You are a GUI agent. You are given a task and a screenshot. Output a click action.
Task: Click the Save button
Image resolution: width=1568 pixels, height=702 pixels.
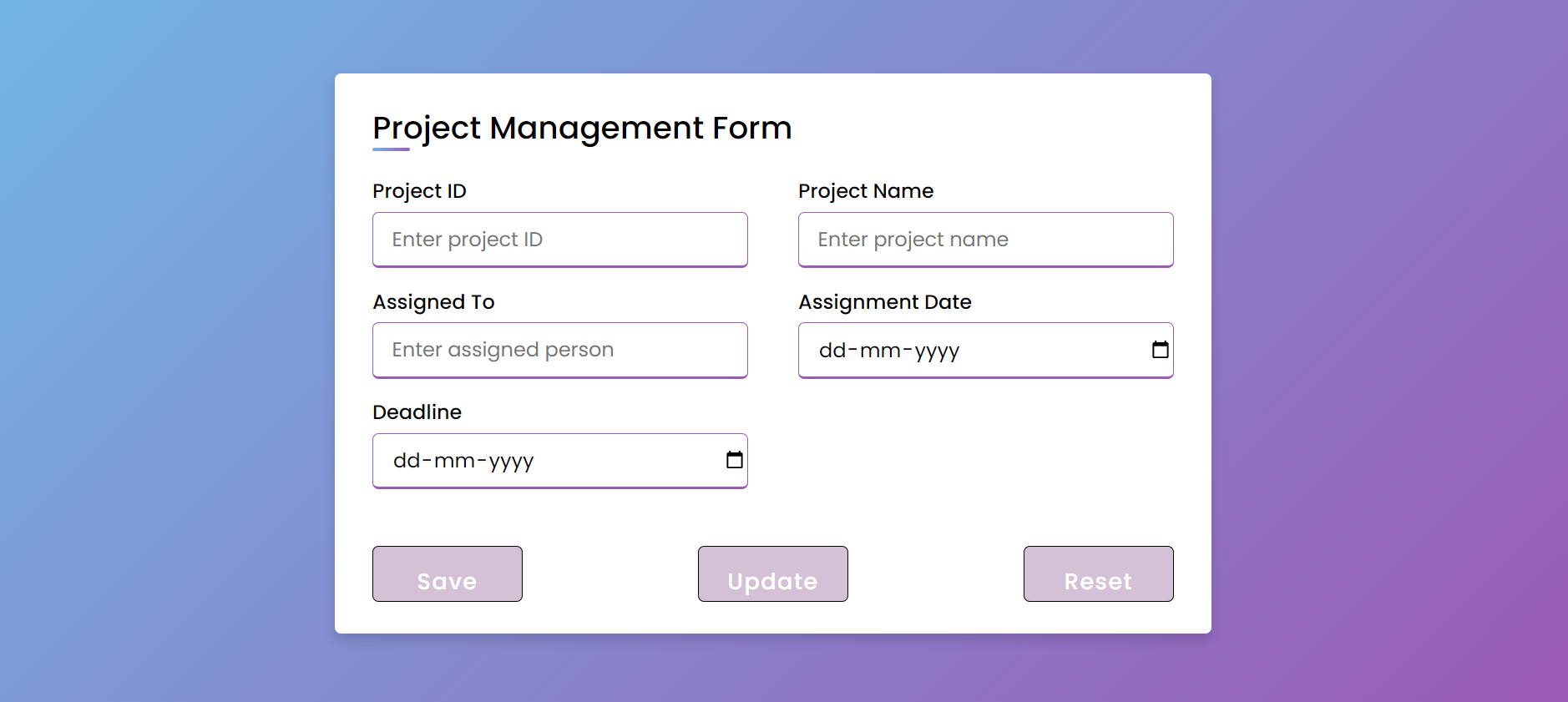[447, 573]
